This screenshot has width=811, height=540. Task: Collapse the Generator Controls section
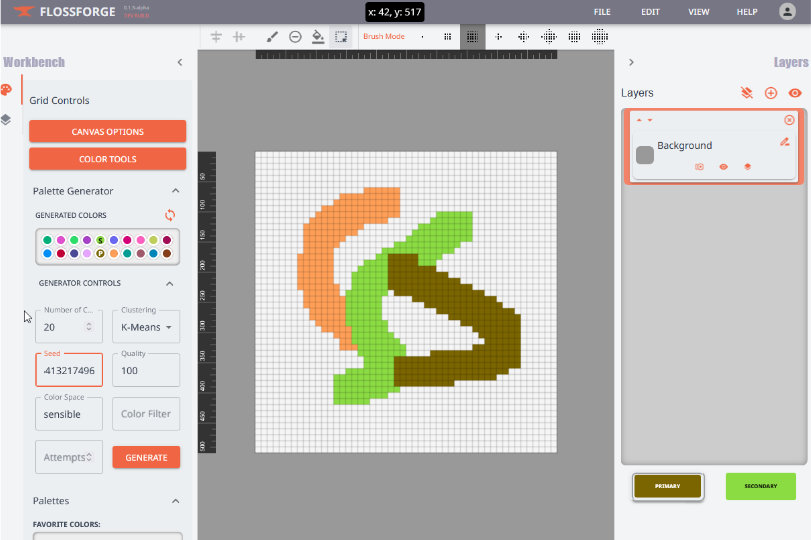[x=170, y=283]
